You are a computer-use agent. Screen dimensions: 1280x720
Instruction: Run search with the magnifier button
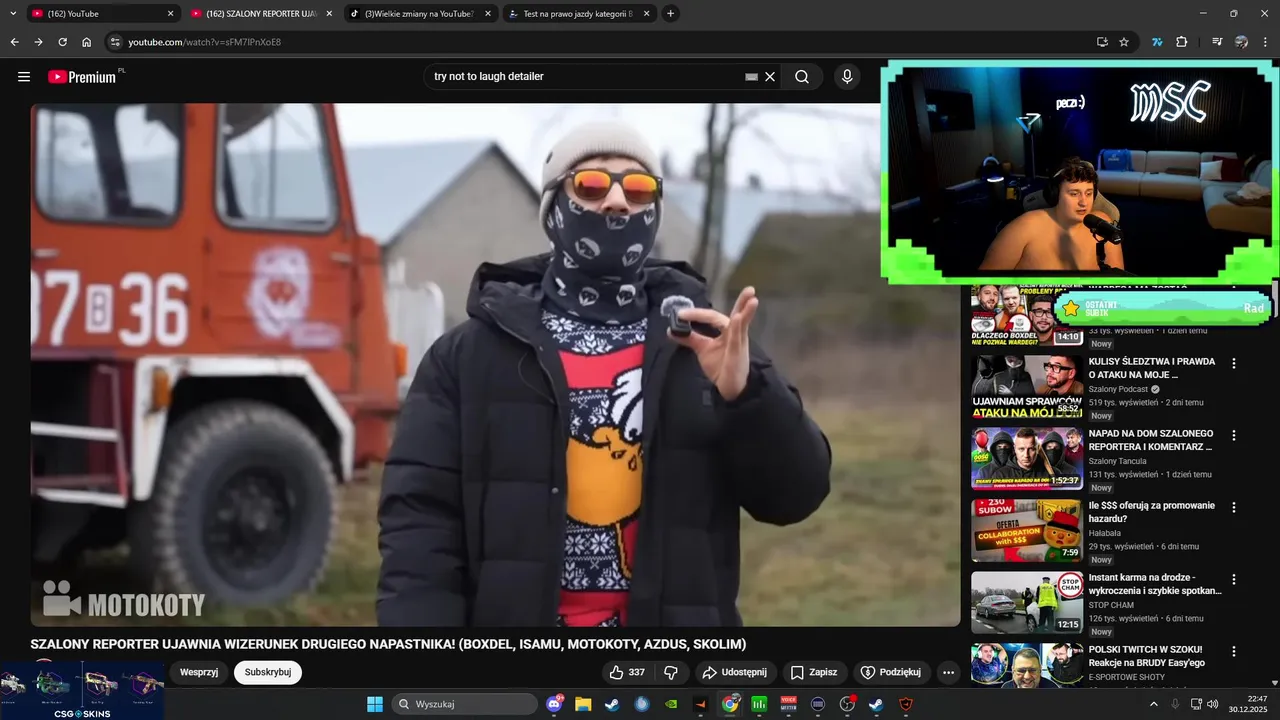click(x=802, y=77)
